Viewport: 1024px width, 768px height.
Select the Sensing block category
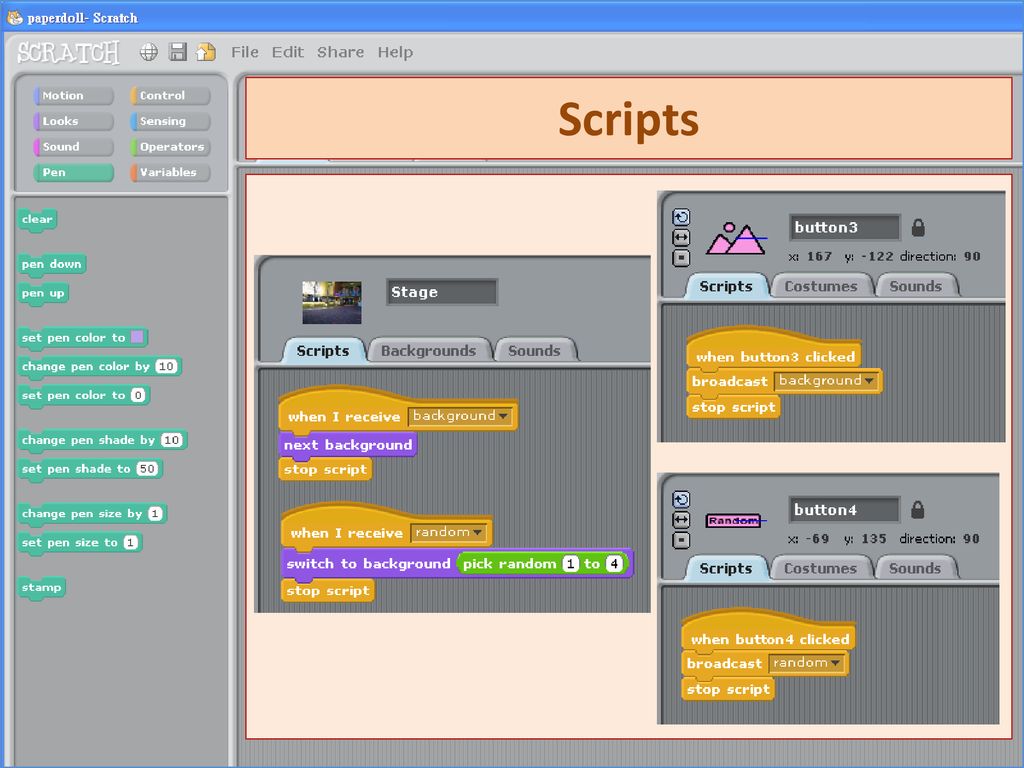[170, 121]
